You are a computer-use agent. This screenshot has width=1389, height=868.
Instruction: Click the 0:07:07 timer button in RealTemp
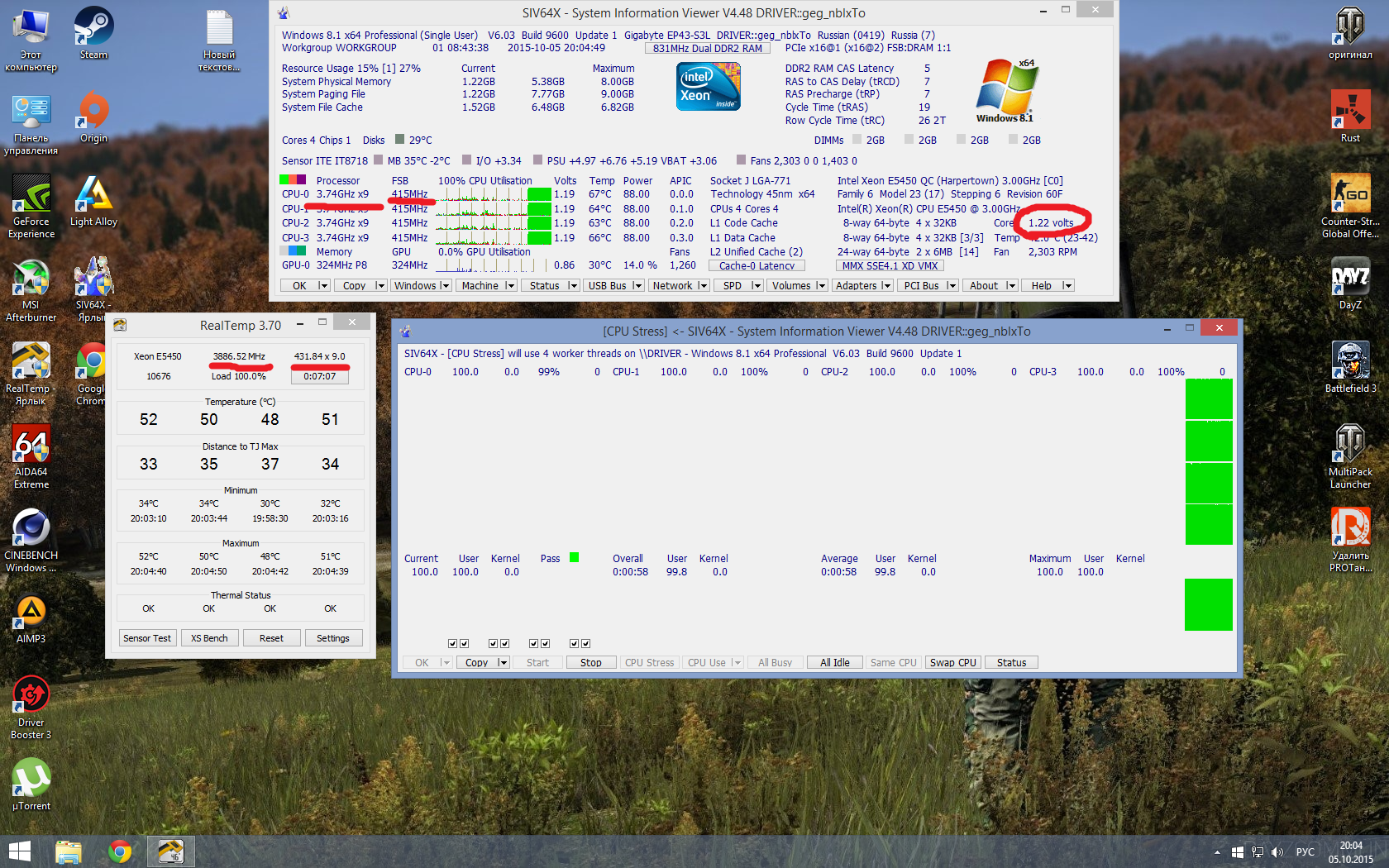pyautogui.click(x=320, y=377)
